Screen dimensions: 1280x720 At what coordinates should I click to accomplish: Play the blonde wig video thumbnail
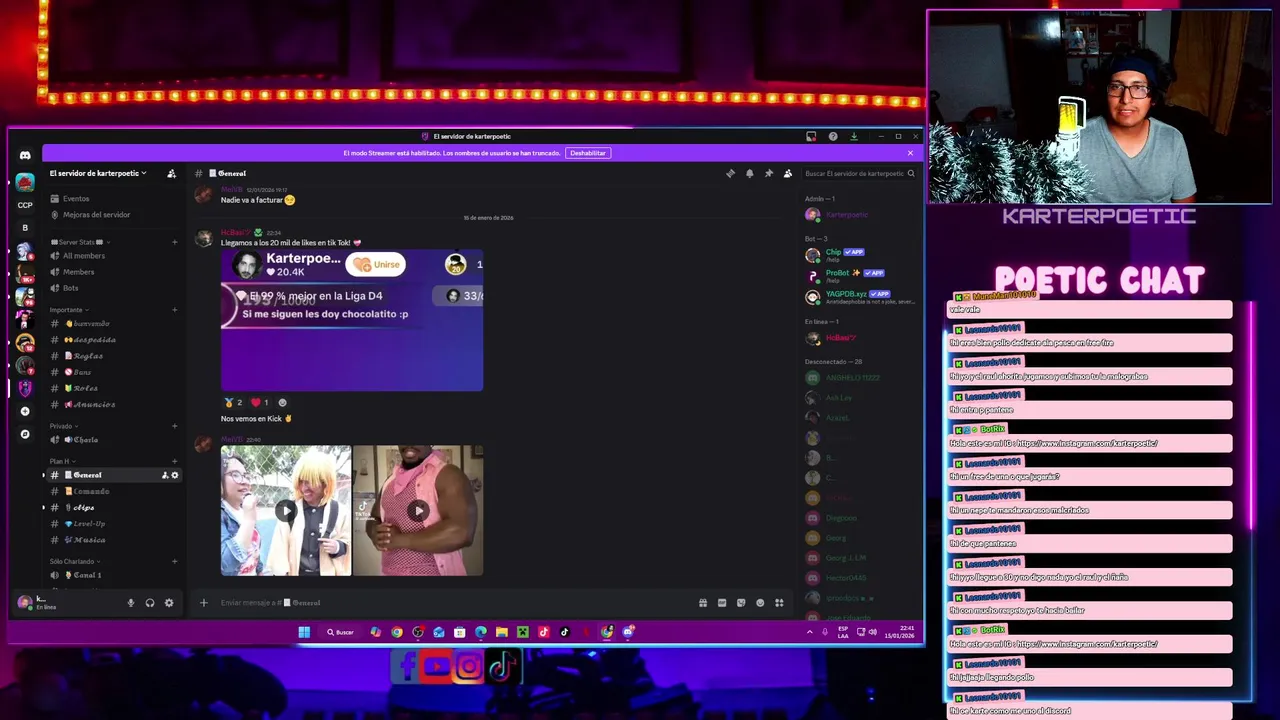coord(286,511)
